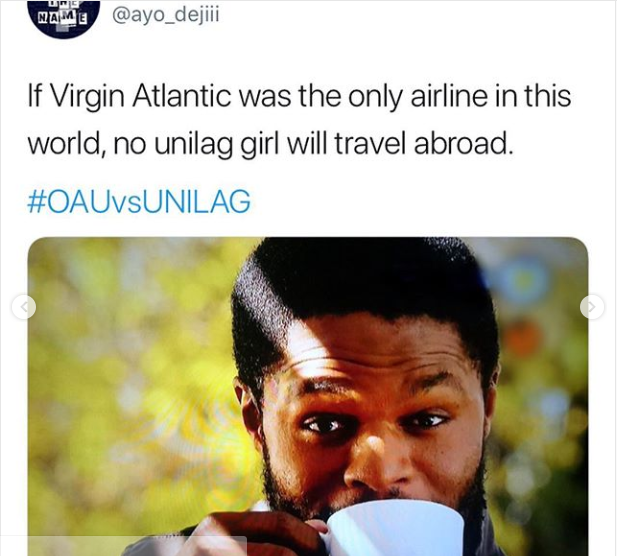Go to the previous carousel image
The width and height of the screenshot is (617, 556).
click(24, 307)
